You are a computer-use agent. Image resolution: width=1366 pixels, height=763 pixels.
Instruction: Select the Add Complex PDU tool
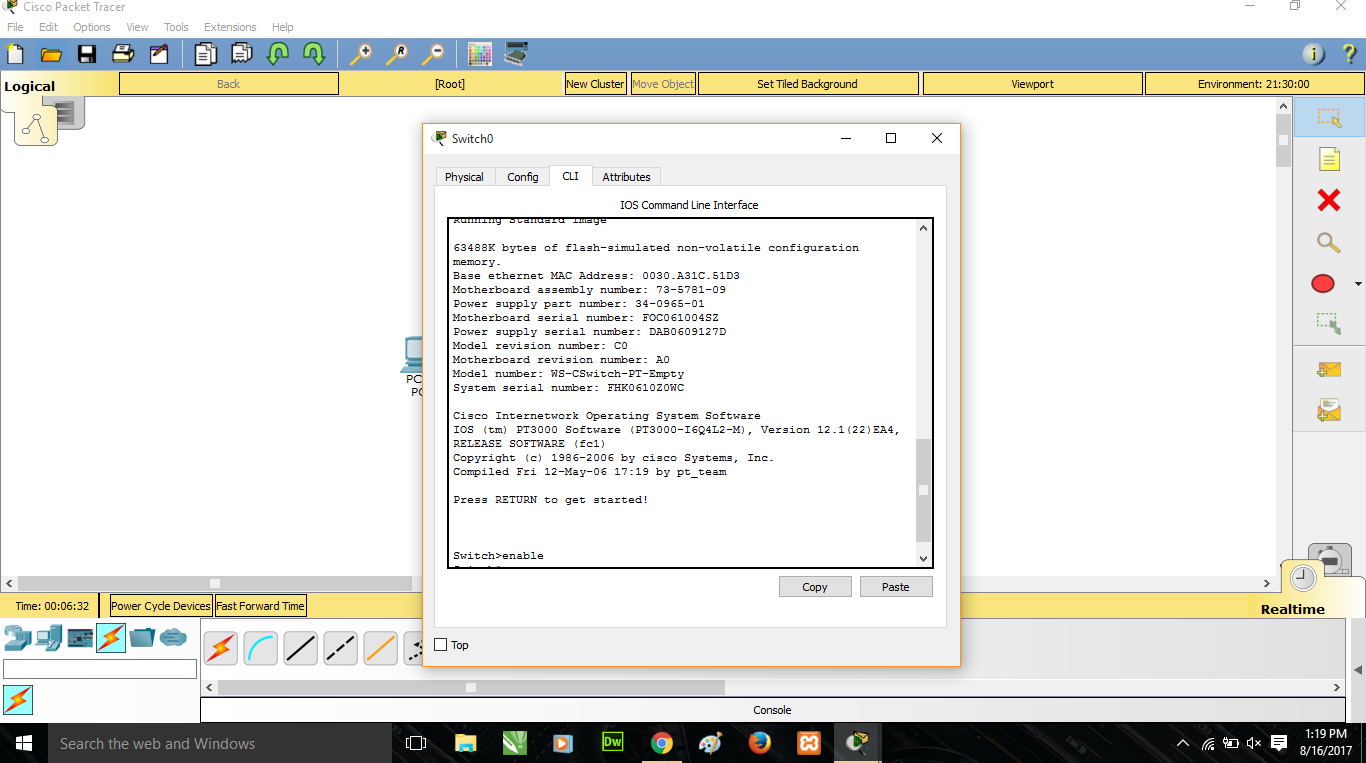pos(1328,409)
